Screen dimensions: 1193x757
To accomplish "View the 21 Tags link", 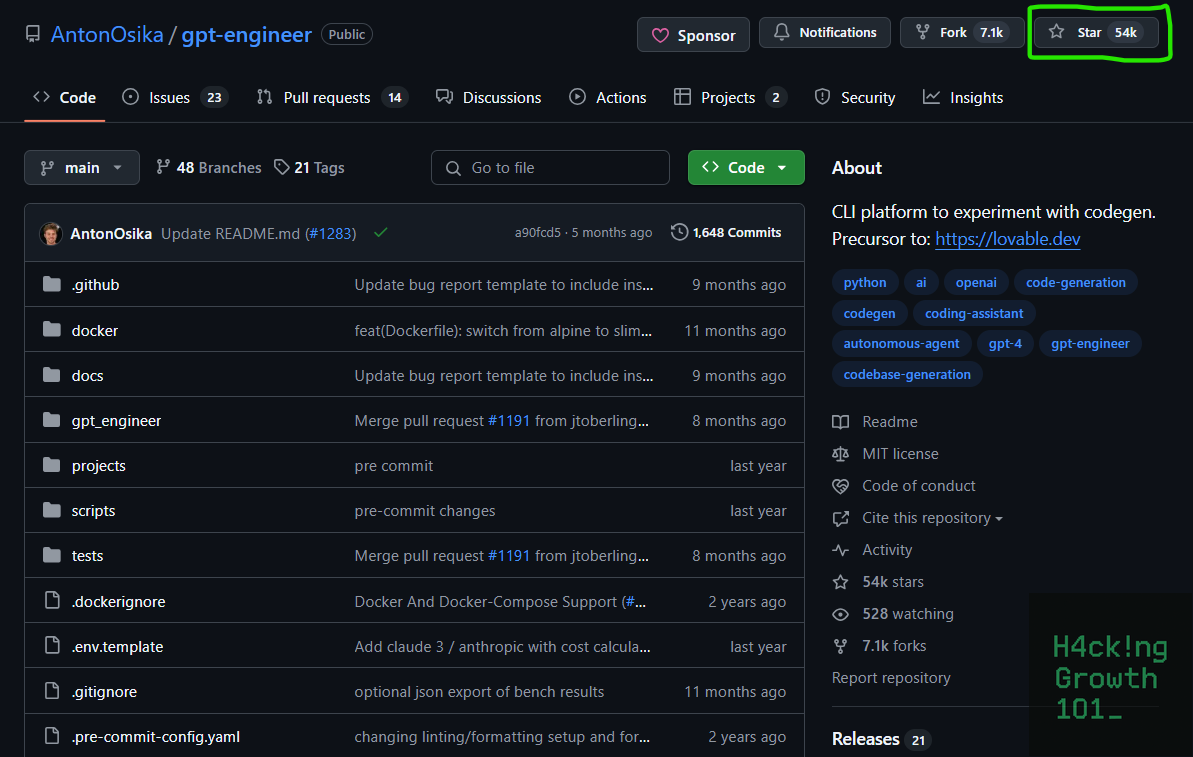I will click(309, 167).
